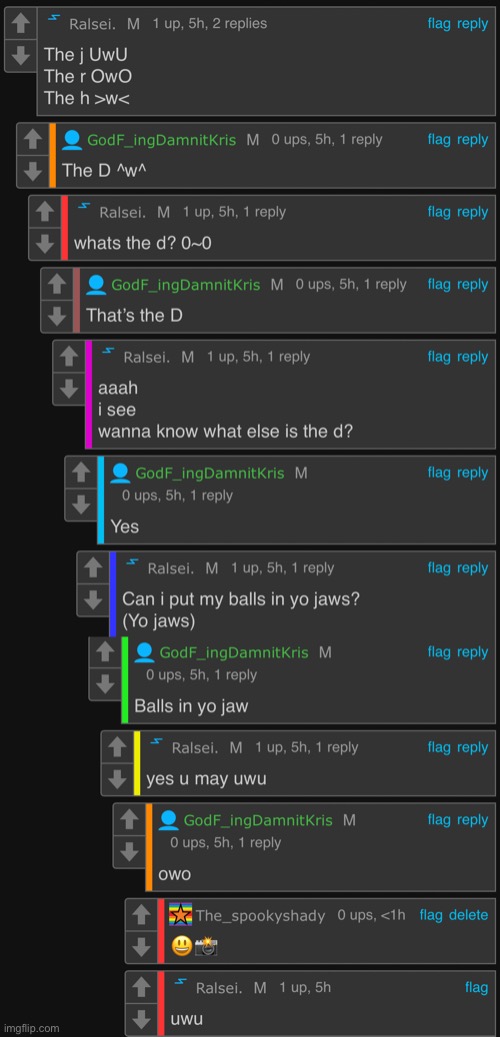This screenshot has width=500, height=1037.
Task: Upvote the "yes u may uwu" comment
Action: tap(117, 747)
